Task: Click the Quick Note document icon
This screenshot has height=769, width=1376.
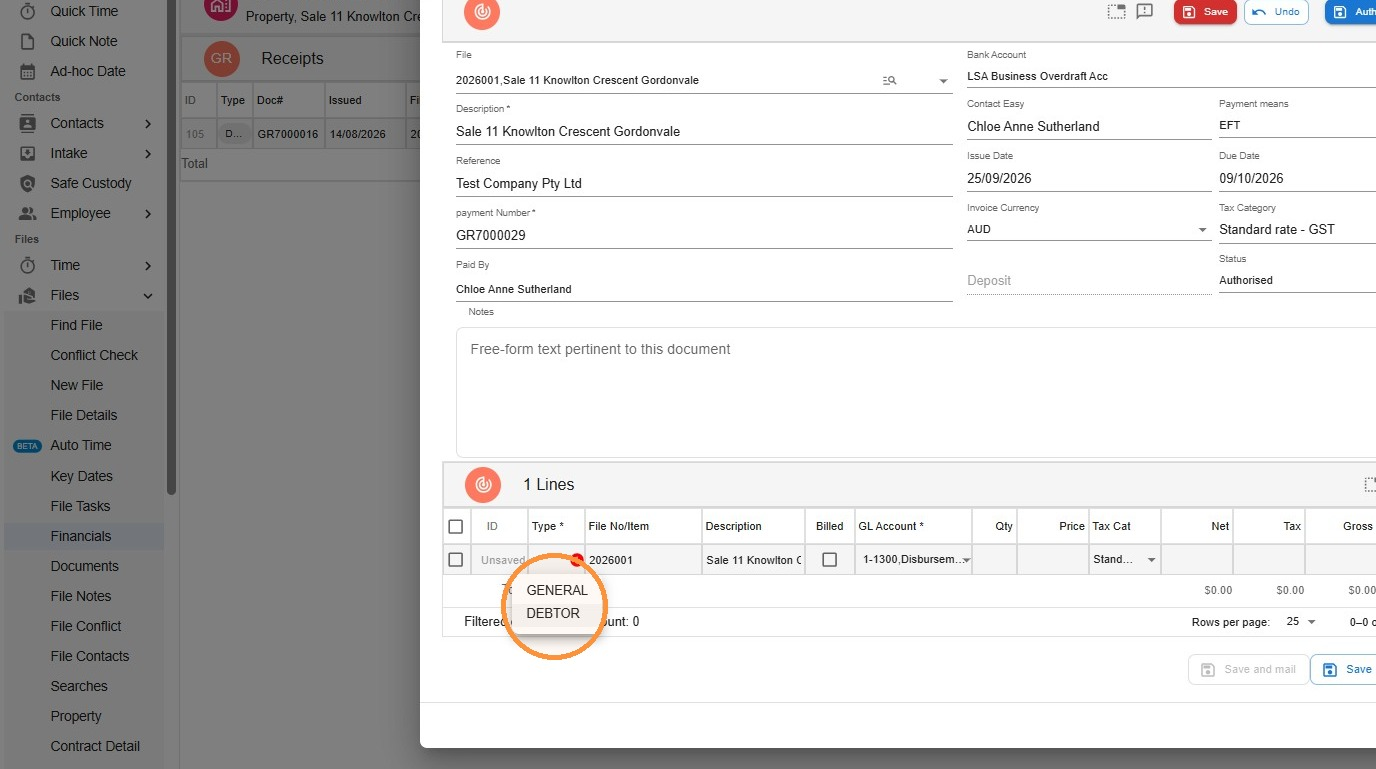Action: [x=28, y=41]
